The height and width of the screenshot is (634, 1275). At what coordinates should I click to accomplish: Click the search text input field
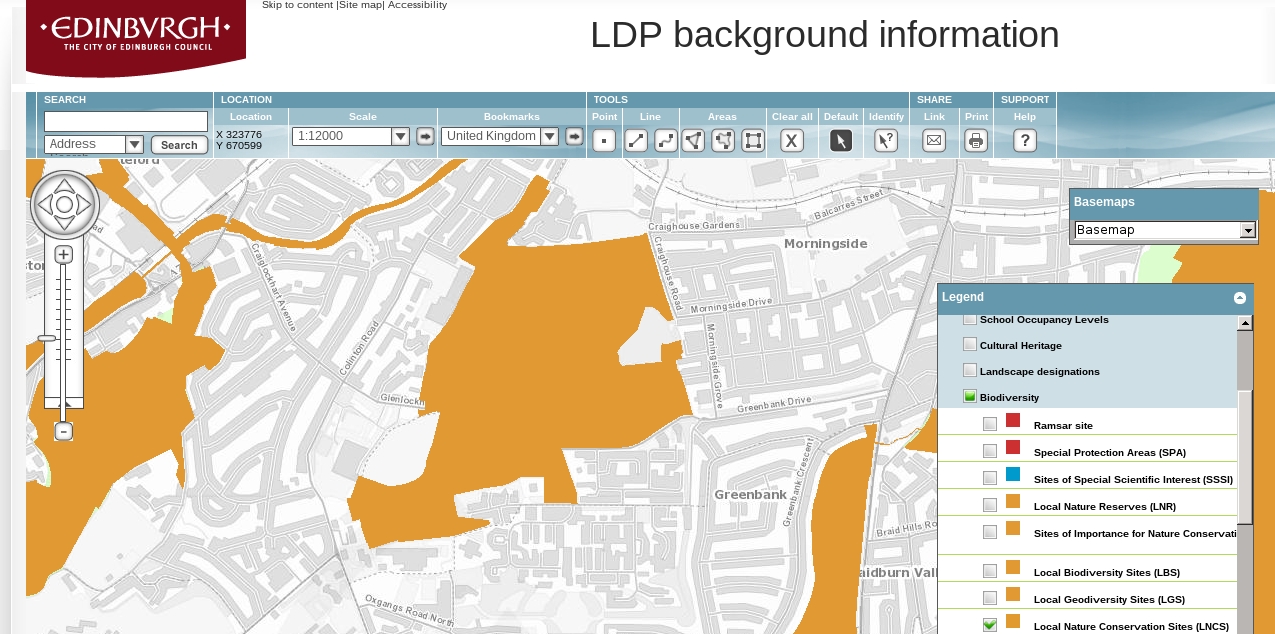126,121
